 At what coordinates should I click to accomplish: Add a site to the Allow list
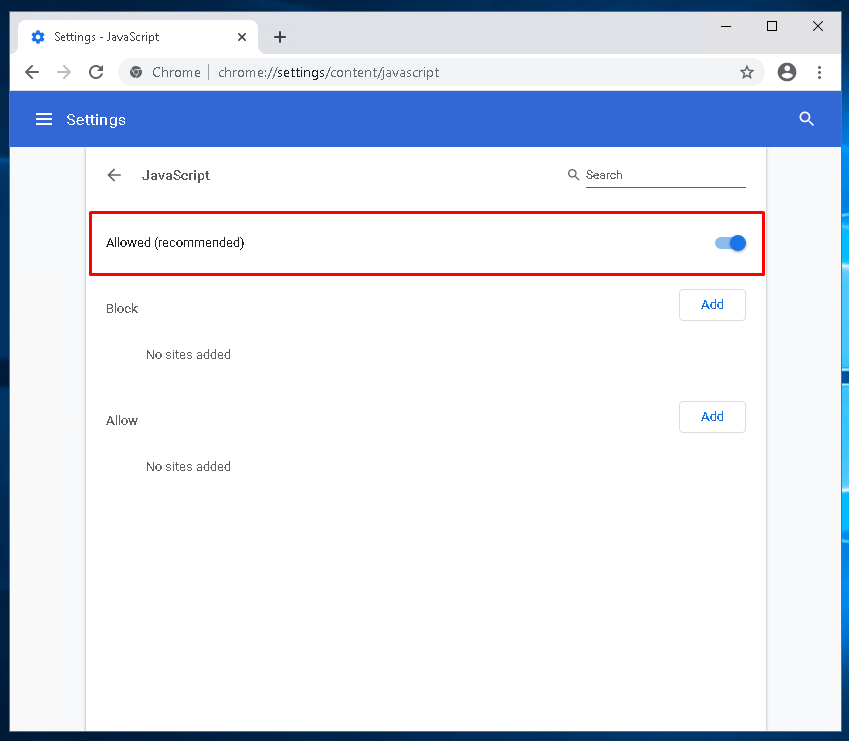click(712, 417)
